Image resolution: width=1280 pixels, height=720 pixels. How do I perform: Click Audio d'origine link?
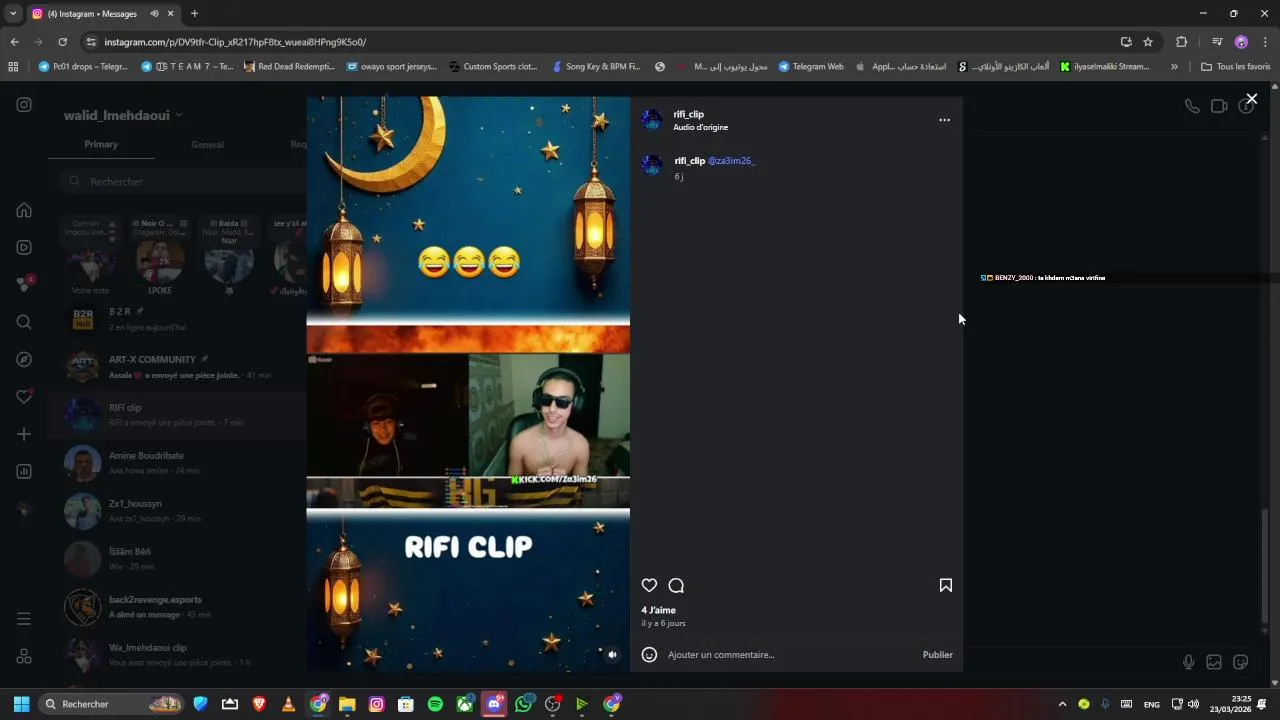[x=700, y=127]
